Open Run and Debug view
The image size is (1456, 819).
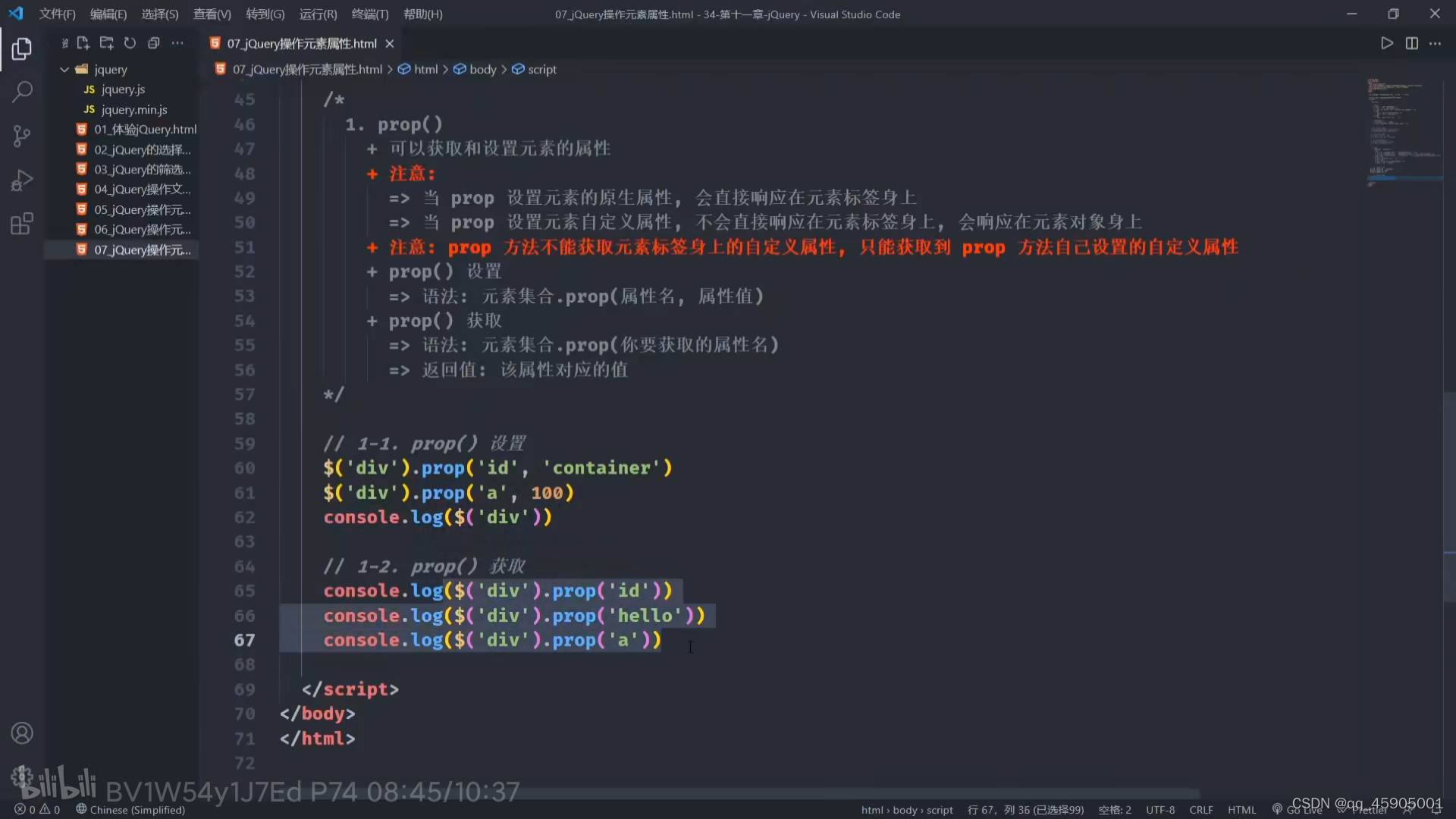[22, 180]
